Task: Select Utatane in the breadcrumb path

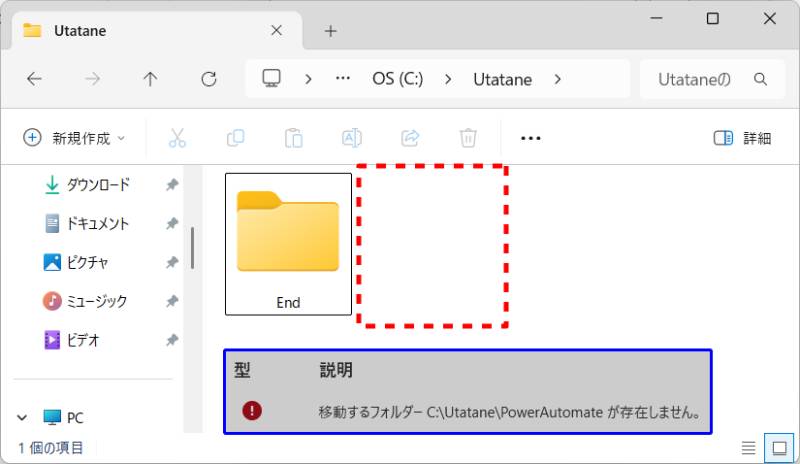Action: coord(503,80)
